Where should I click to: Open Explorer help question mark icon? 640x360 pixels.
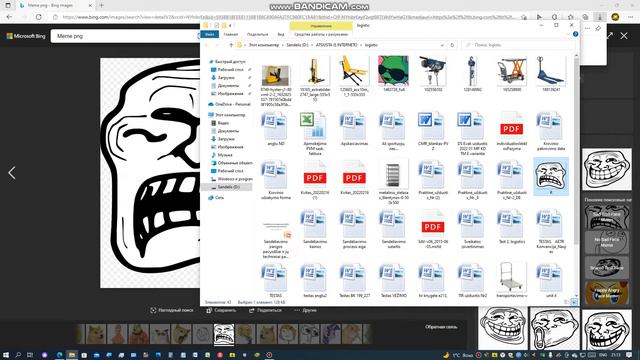pyautogui.click(x=575, y=34)
